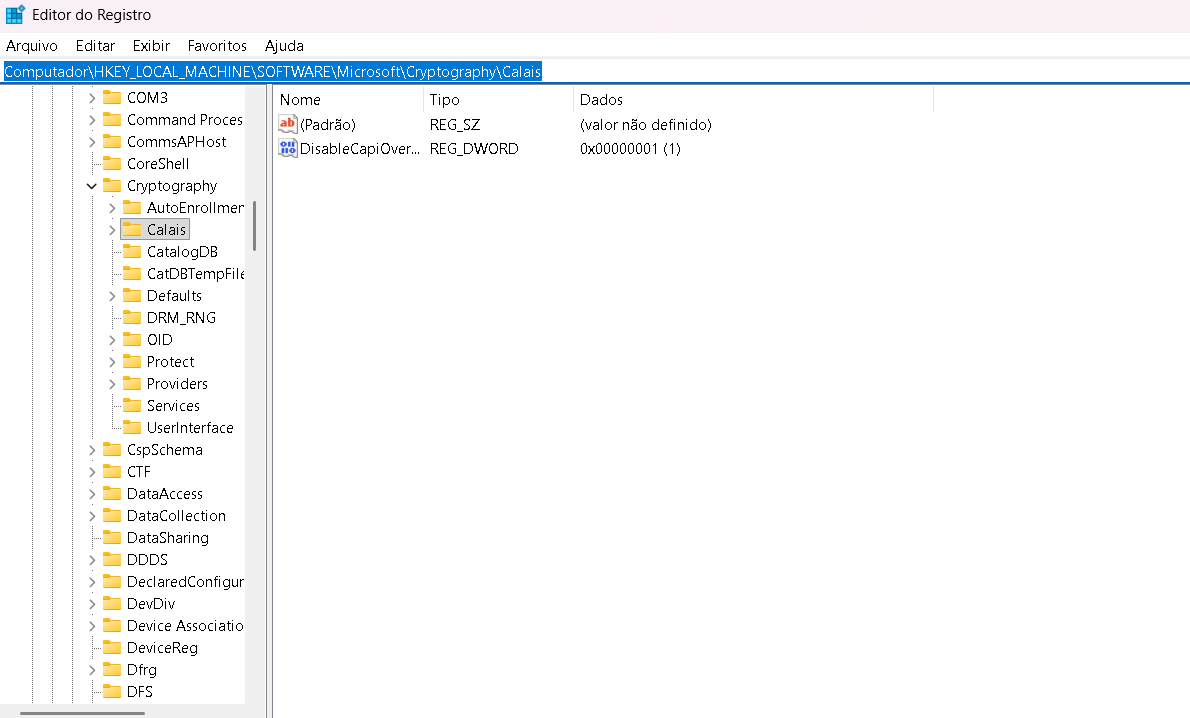The width and height of the screenshot is (1190, 718).
Task: Click the Registry Editor app icon in title bar
Action: 15,15
